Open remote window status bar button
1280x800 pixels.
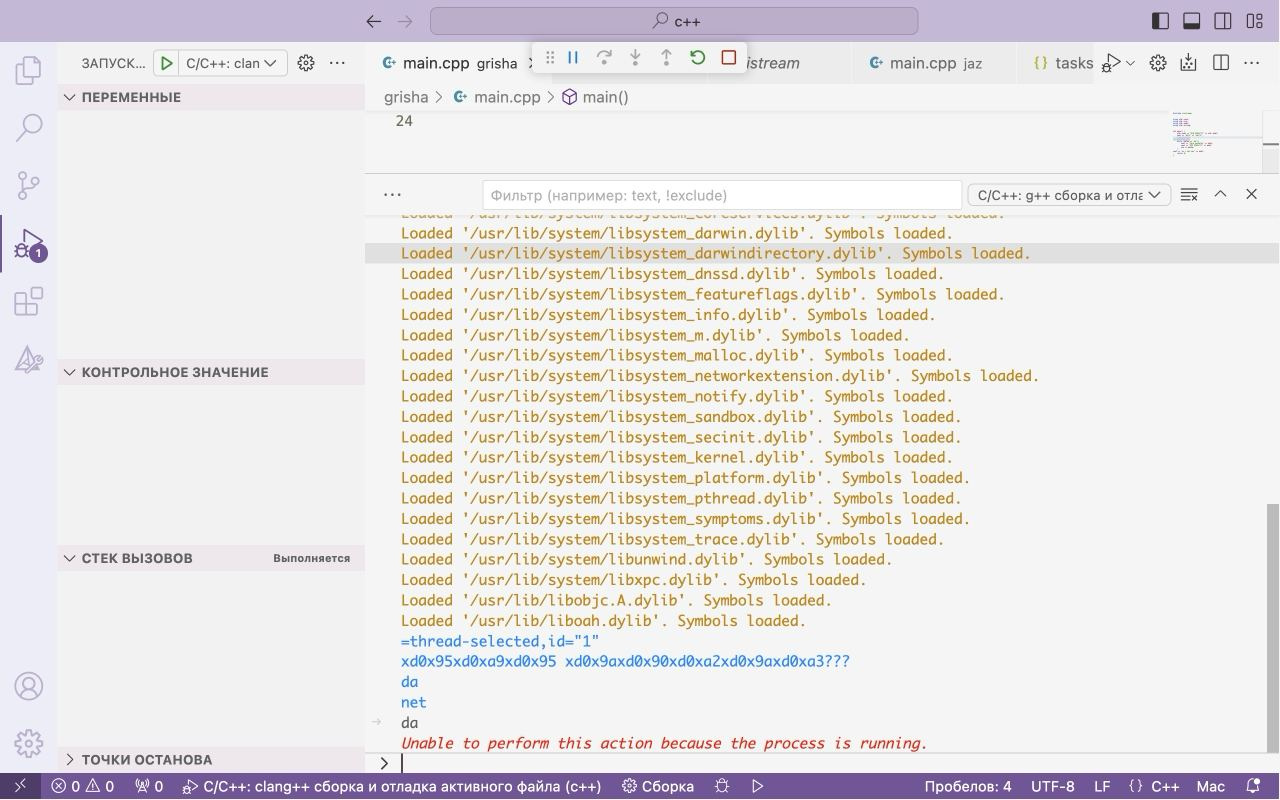(21, 786)
